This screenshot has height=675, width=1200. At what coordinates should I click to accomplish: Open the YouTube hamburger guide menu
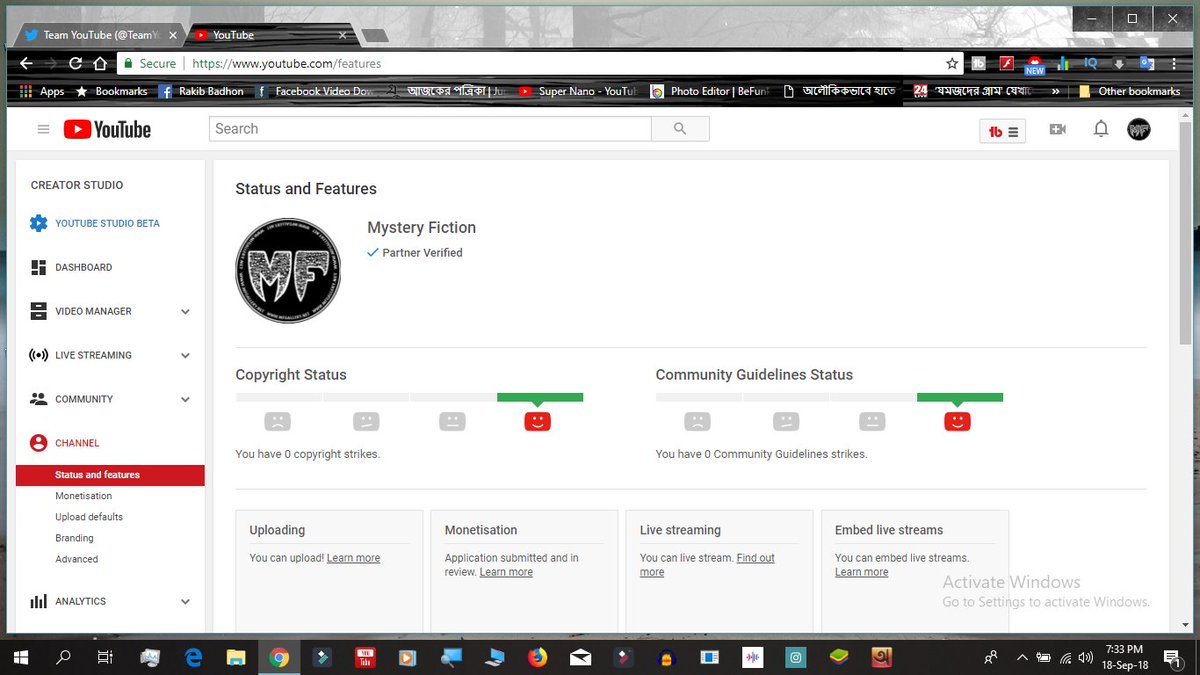[43, 129]
